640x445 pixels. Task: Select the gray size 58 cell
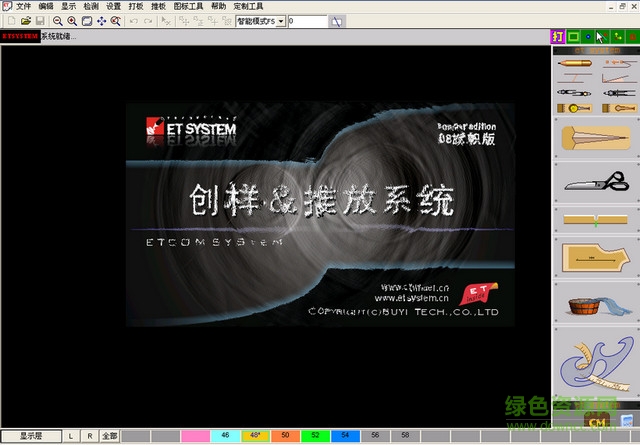pyautogui.click(x=406, y=436)
